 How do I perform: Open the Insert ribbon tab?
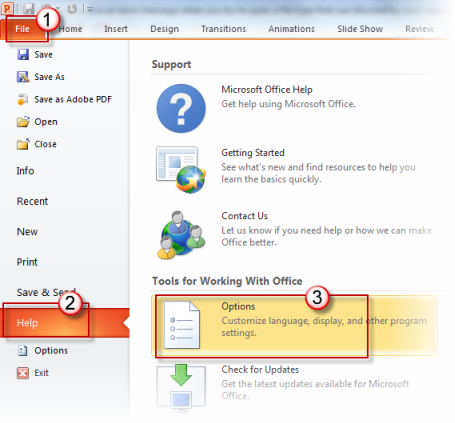pyautogui.click(x=116, y=29)
